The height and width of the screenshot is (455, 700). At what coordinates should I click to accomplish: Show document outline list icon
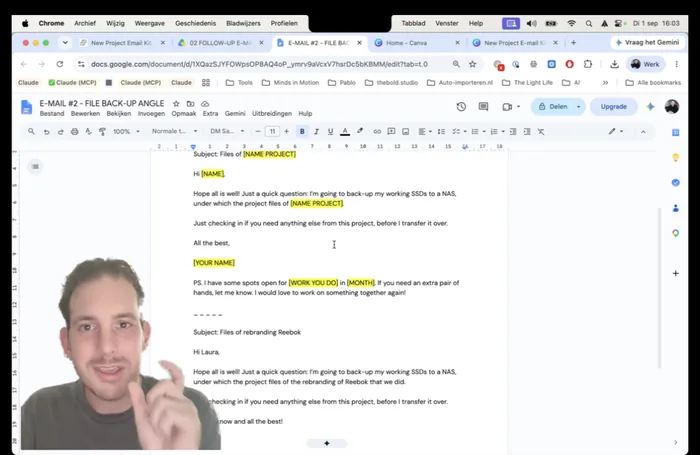click(x=35, y=167)
